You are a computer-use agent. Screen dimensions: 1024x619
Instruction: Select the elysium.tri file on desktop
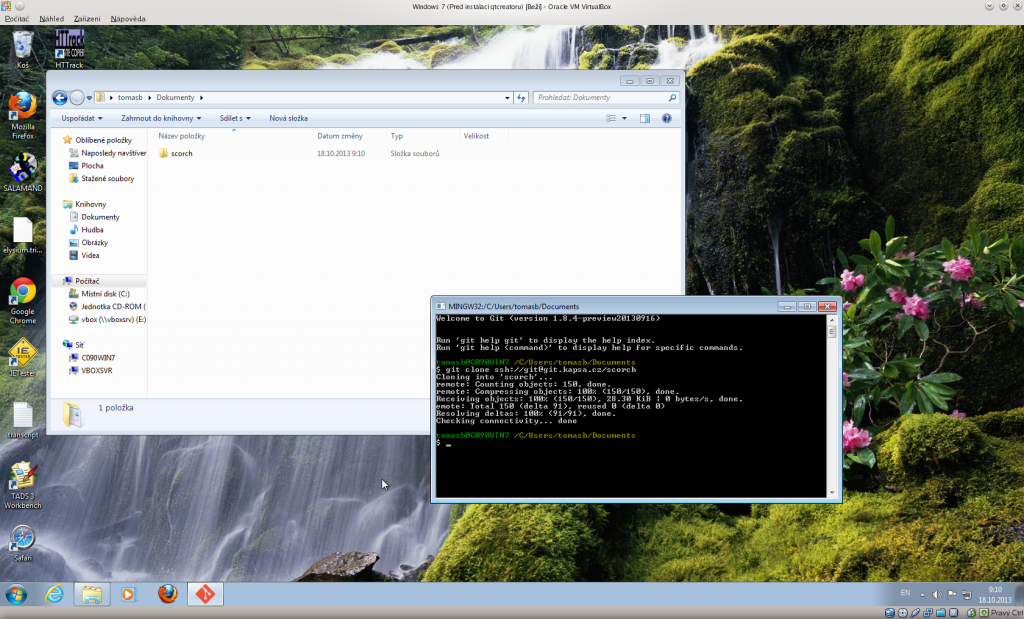pyautogui.click(x=22, y=236)
